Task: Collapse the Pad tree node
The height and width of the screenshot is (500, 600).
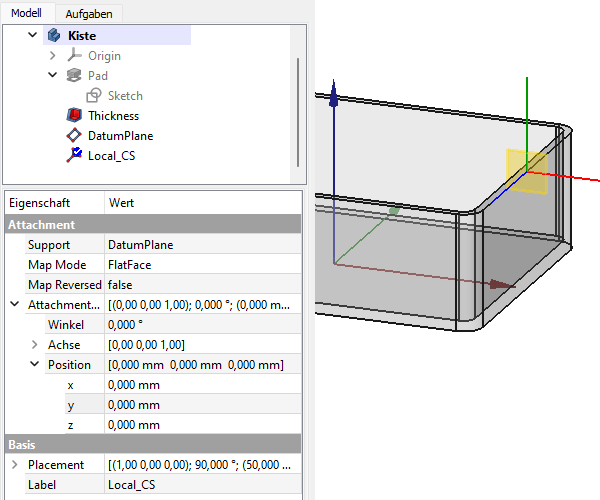Action: [53, 76]
